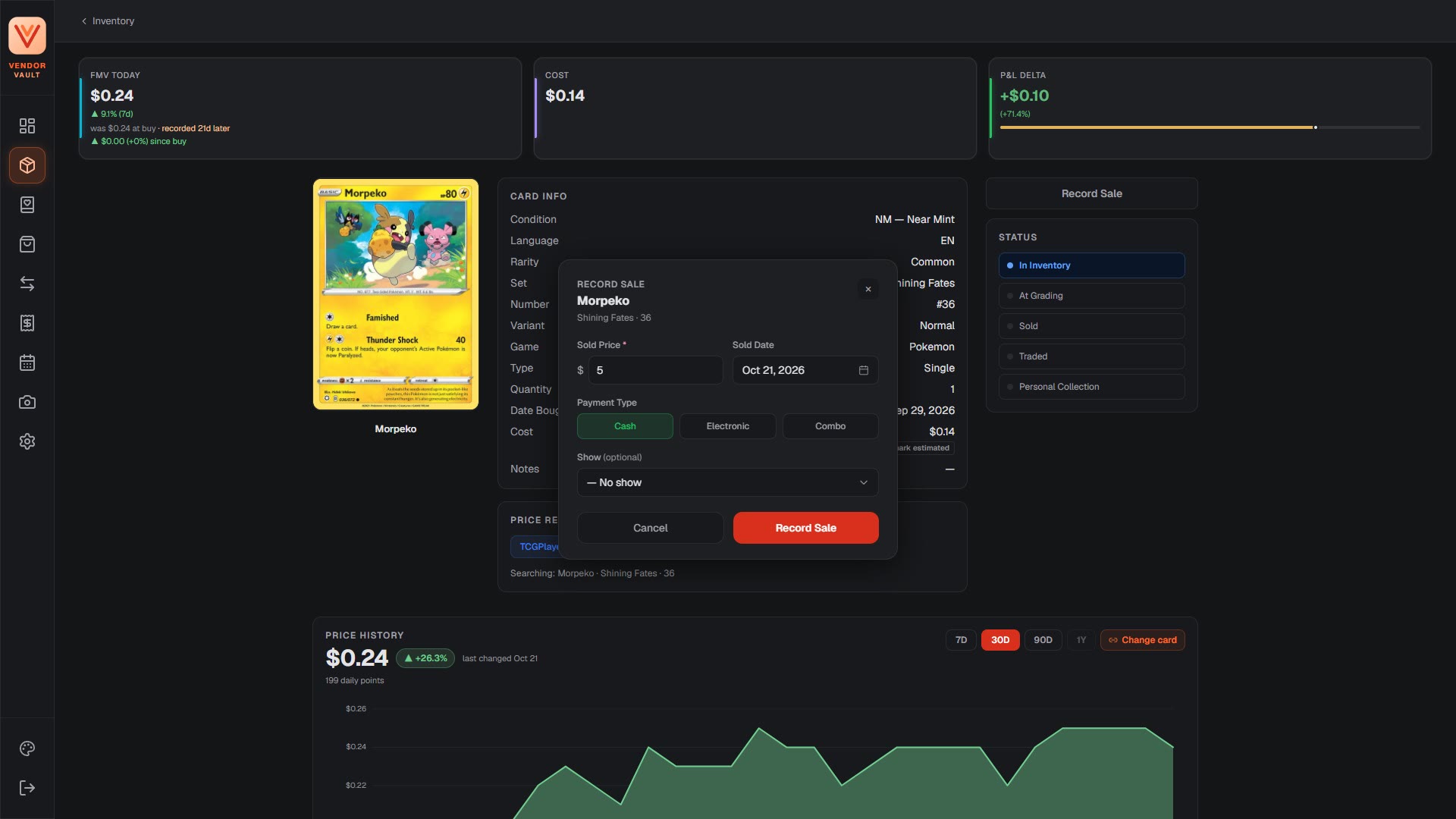Image resolution: width=1456 pixels, height=819 pixels.
Task: Open the receipt dollar icon in sidebar
Action: click(x=27, y=323)
